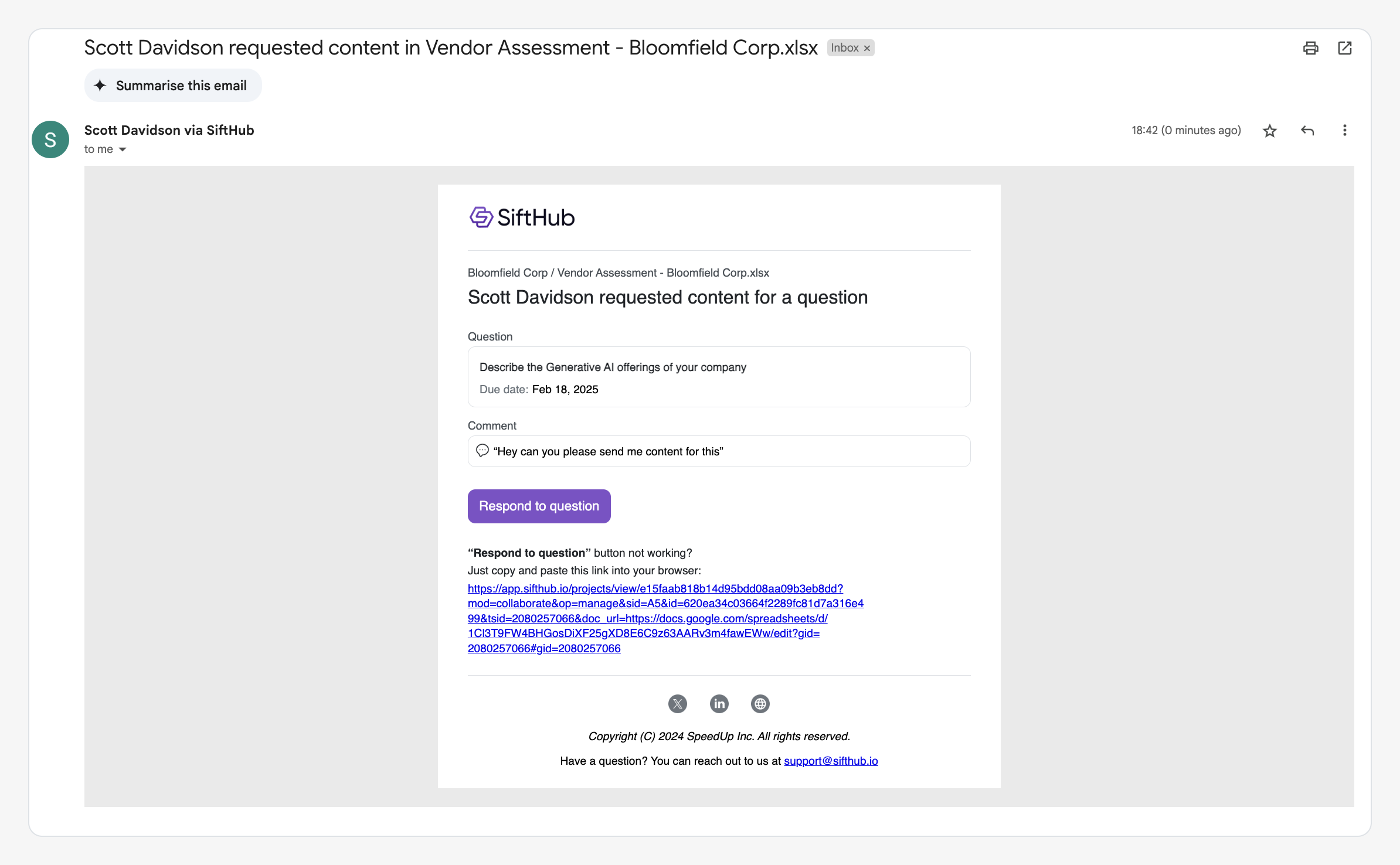The width and height of the screenshot is (1400, 865).
Task: Click the Respond to question button
Action: click(x=539, y=506)
